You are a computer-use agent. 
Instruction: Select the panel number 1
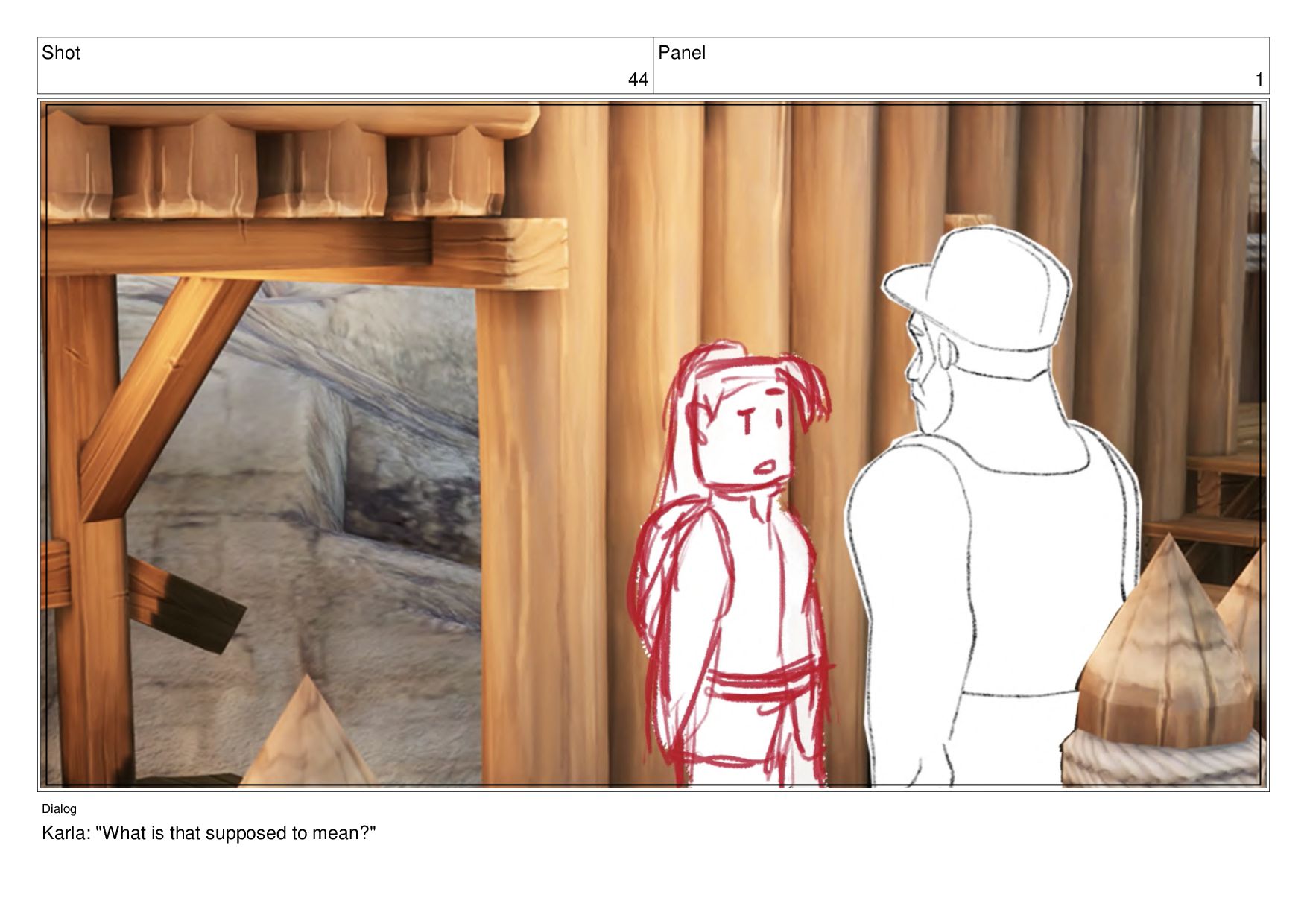click(x=1259, y=80)
